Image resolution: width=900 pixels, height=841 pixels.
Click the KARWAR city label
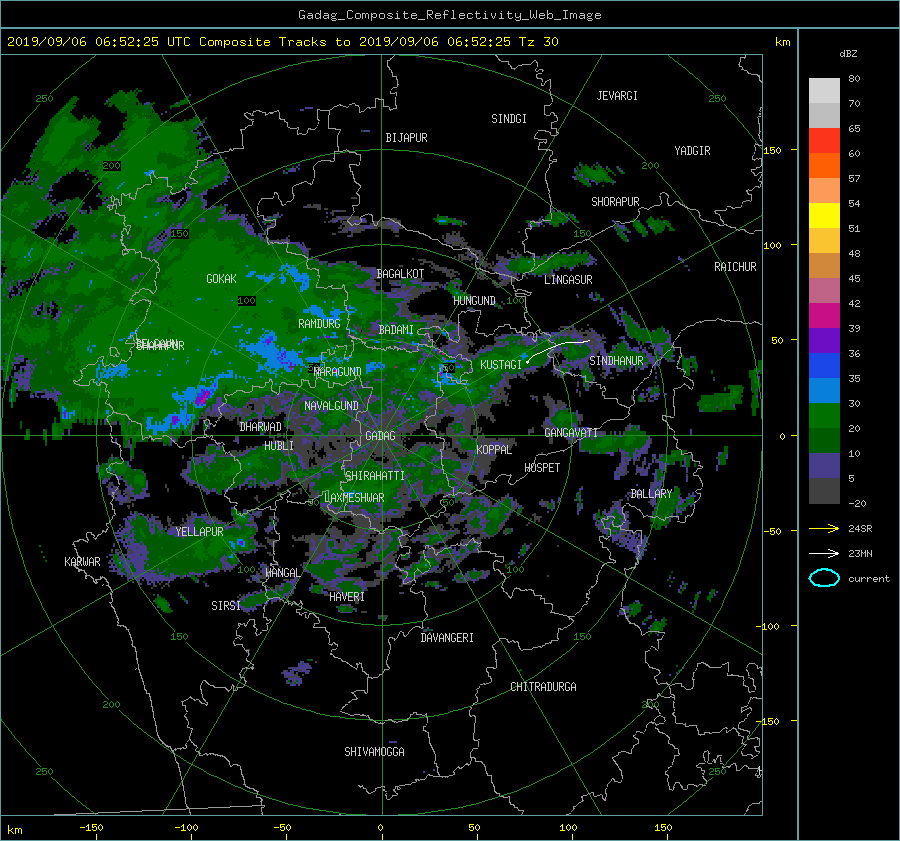click(x=82, y=561)
